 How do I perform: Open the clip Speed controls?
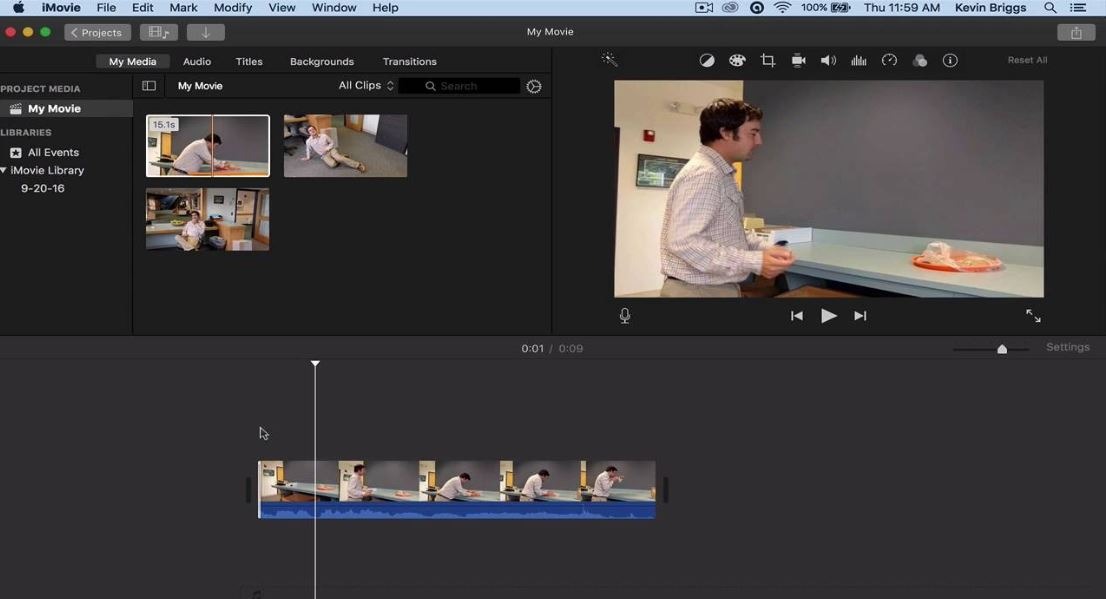pyautogui.click(x=889, y=60)
